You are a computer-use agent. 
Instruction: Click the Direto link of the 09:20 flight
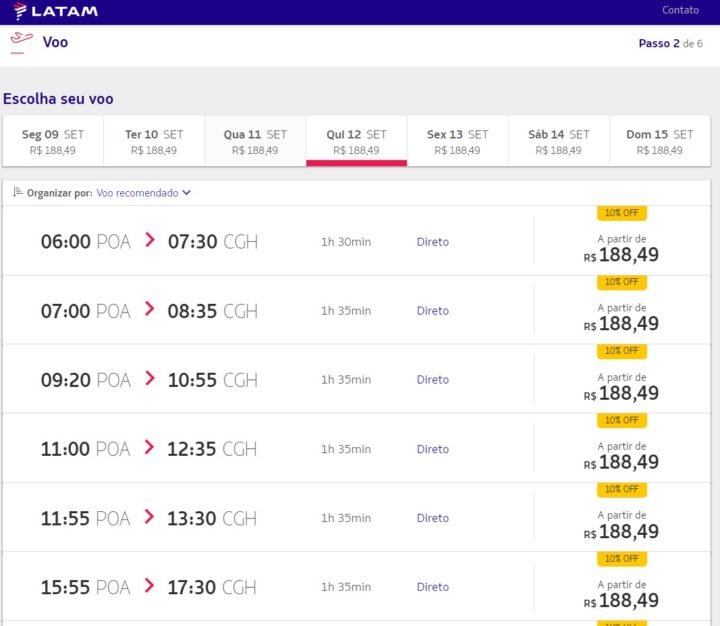click(x=433, y=380)
